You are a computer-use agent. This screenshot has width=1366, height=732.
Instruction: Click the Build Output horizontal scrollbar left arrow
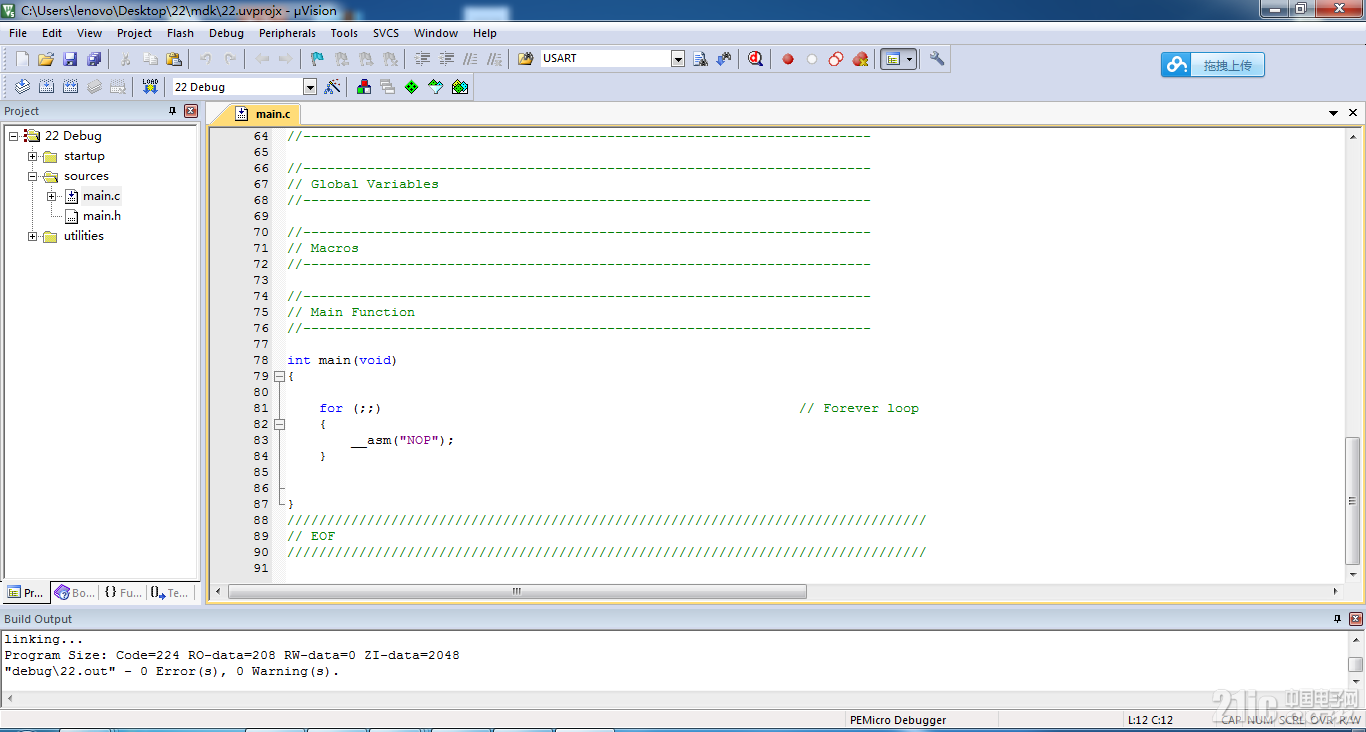[x=10, y=698]
